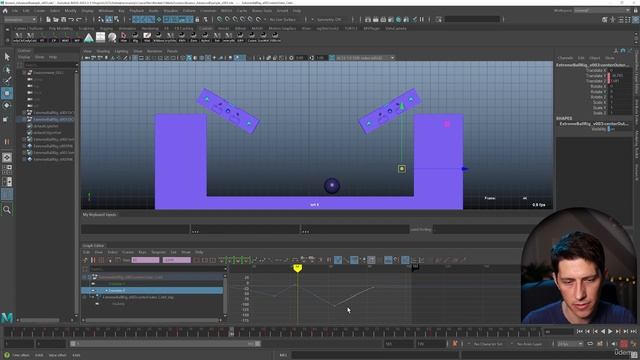Click the Paint selection brush tool in toolbox
Viewport: 640px width, 360px height.
7,81
